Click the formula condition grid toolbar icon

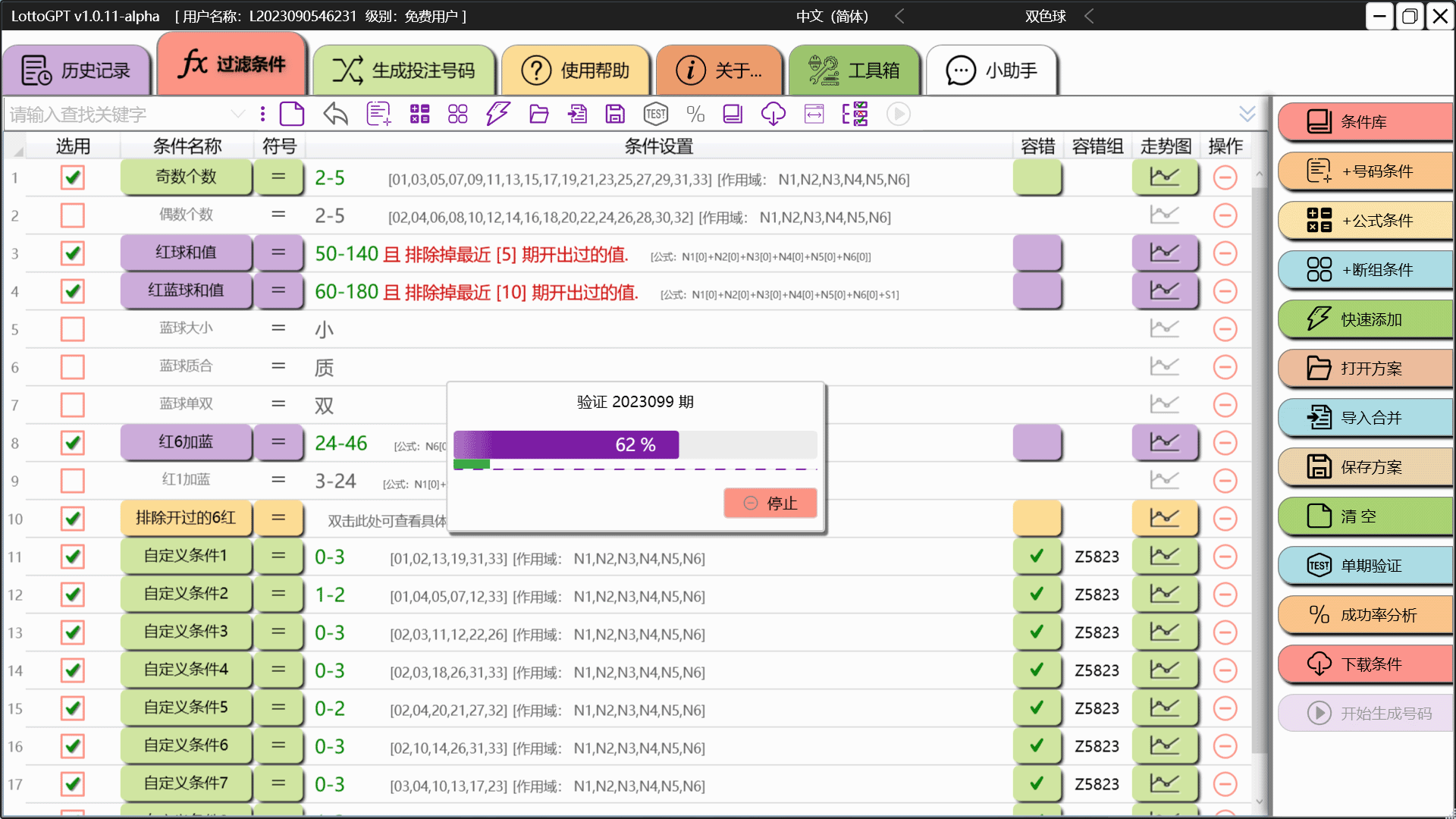(419, 115)
